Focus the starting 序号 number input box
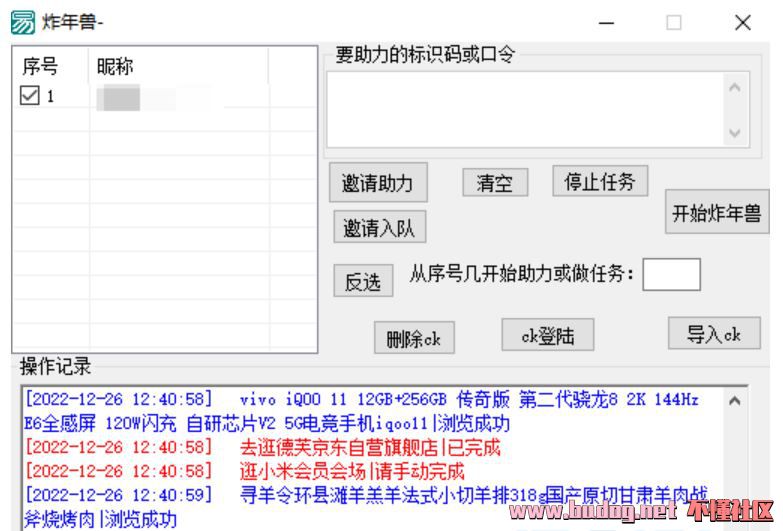 coord(671,275)
